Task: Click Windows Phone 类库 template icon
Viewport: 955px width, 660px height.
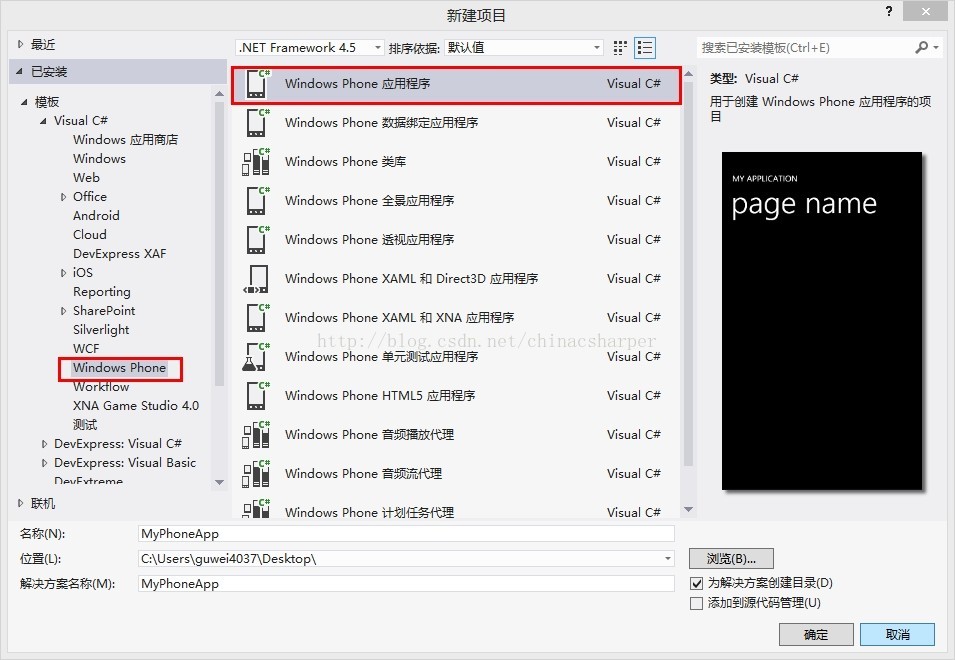Action: tap(256, 162)
